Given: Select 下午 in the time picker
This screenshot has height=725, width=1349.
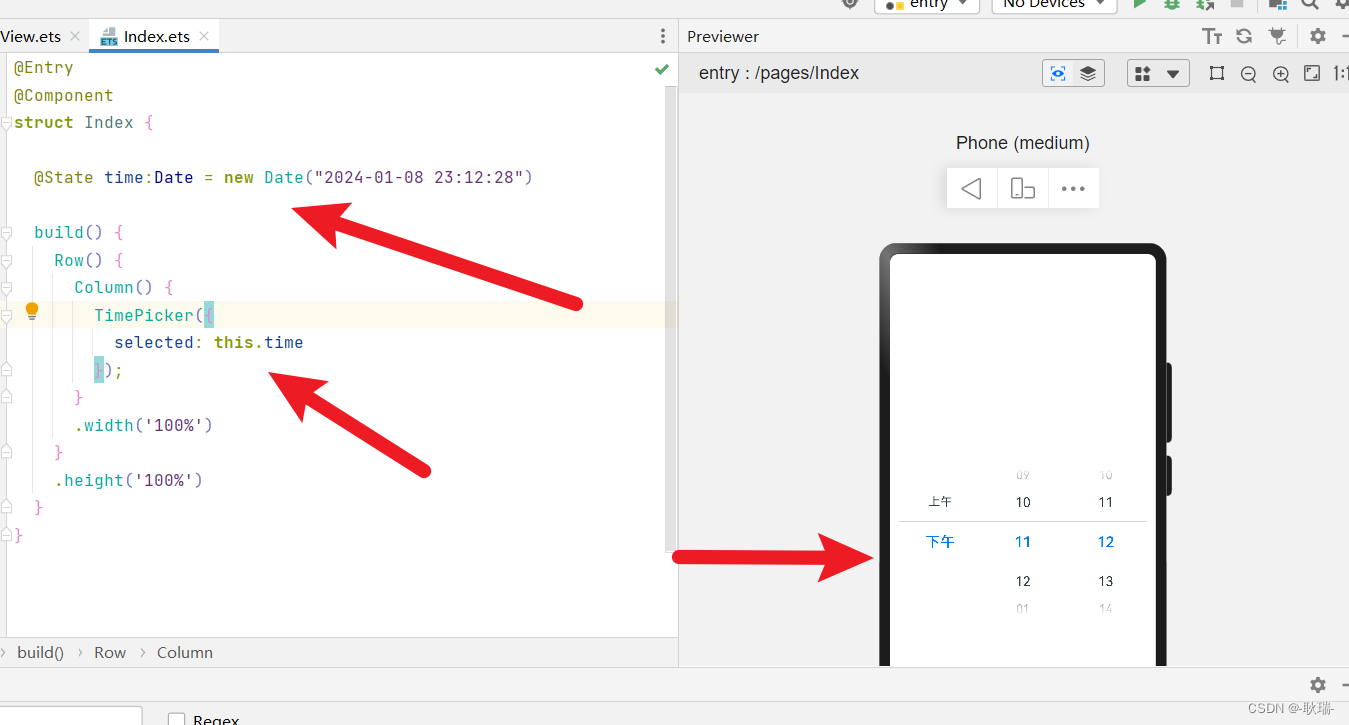Looking at the screenshot, I should [x=940, y=542].
